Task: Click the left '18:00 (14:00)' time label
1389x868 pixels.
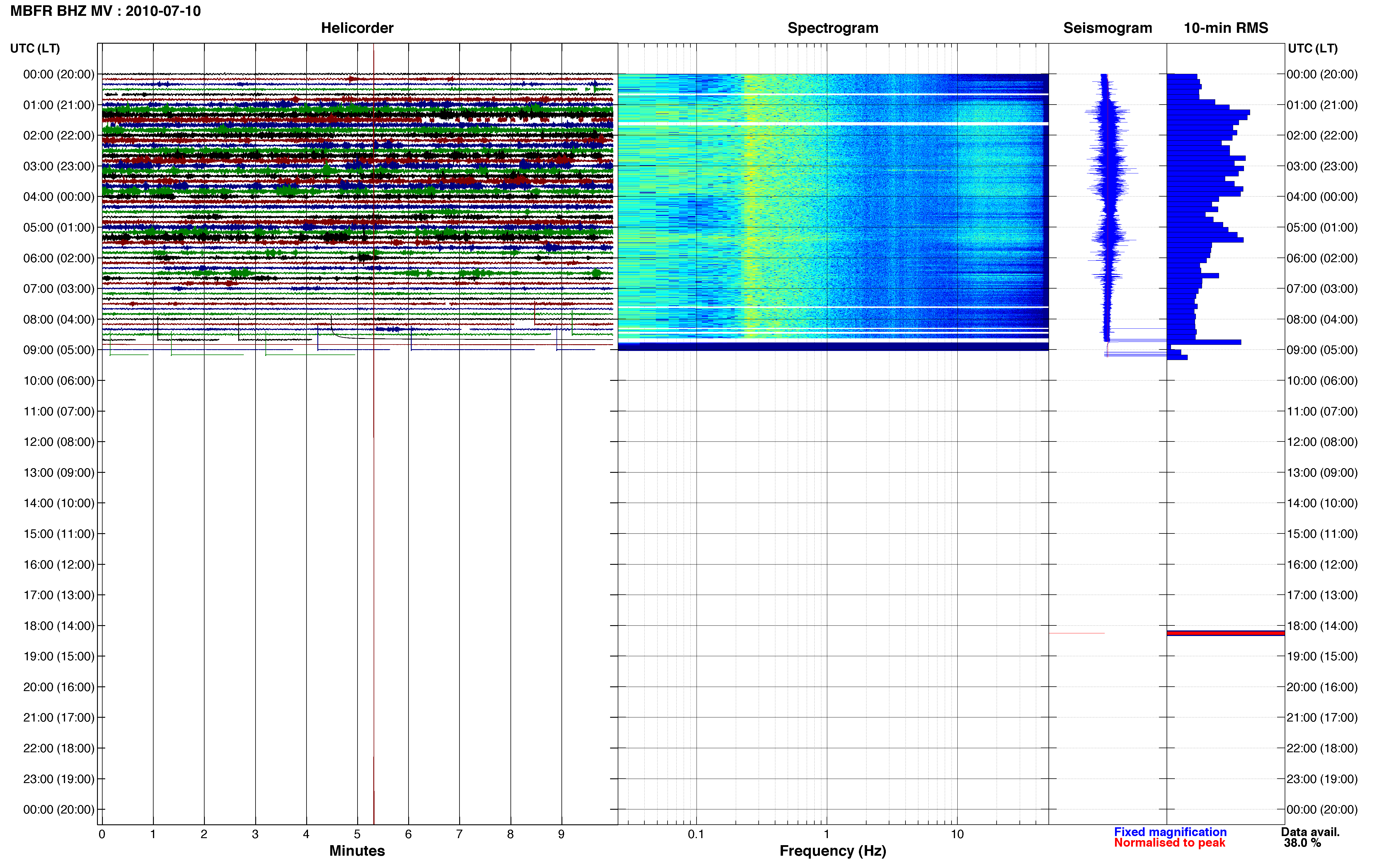Action: (59, 626)
